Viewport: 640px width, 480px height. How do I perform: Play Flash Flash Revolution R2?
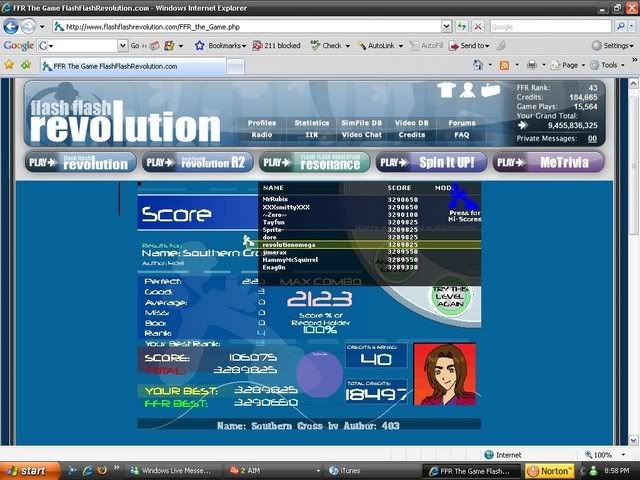tap(197, 162)
